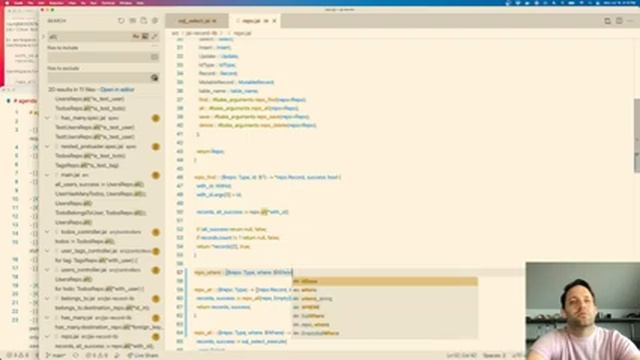Toggle the search details ellipsis
Viewport: 640px width, 360px height.
[154, 46]
